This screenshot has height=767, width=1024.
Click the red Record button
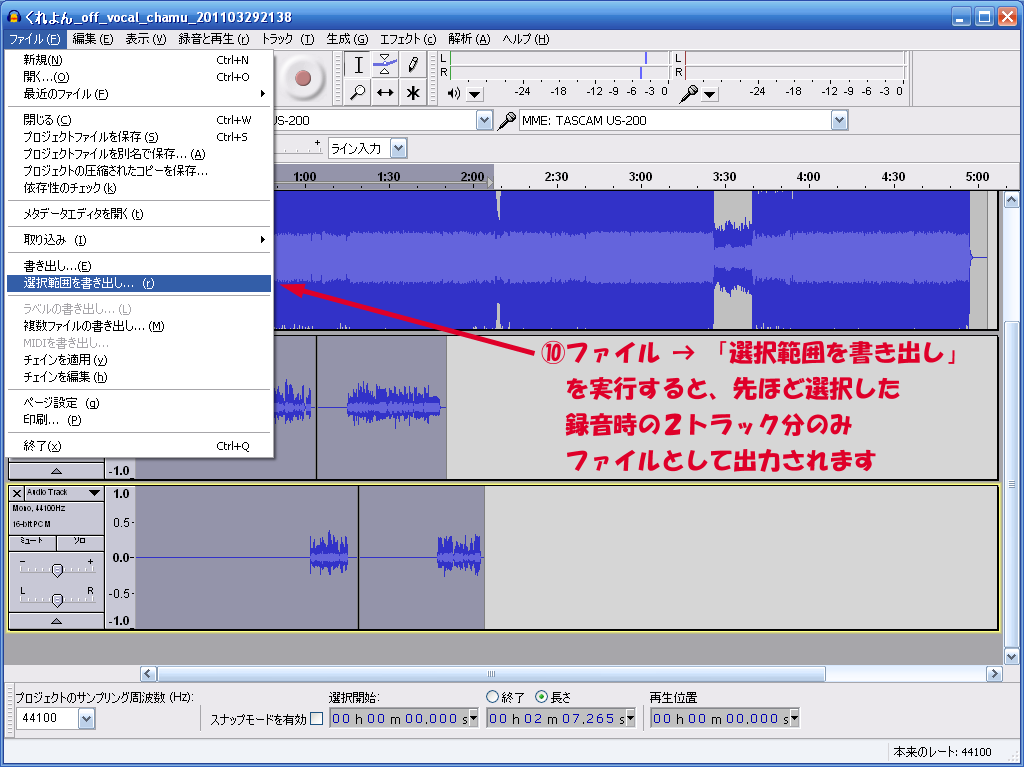302,78
